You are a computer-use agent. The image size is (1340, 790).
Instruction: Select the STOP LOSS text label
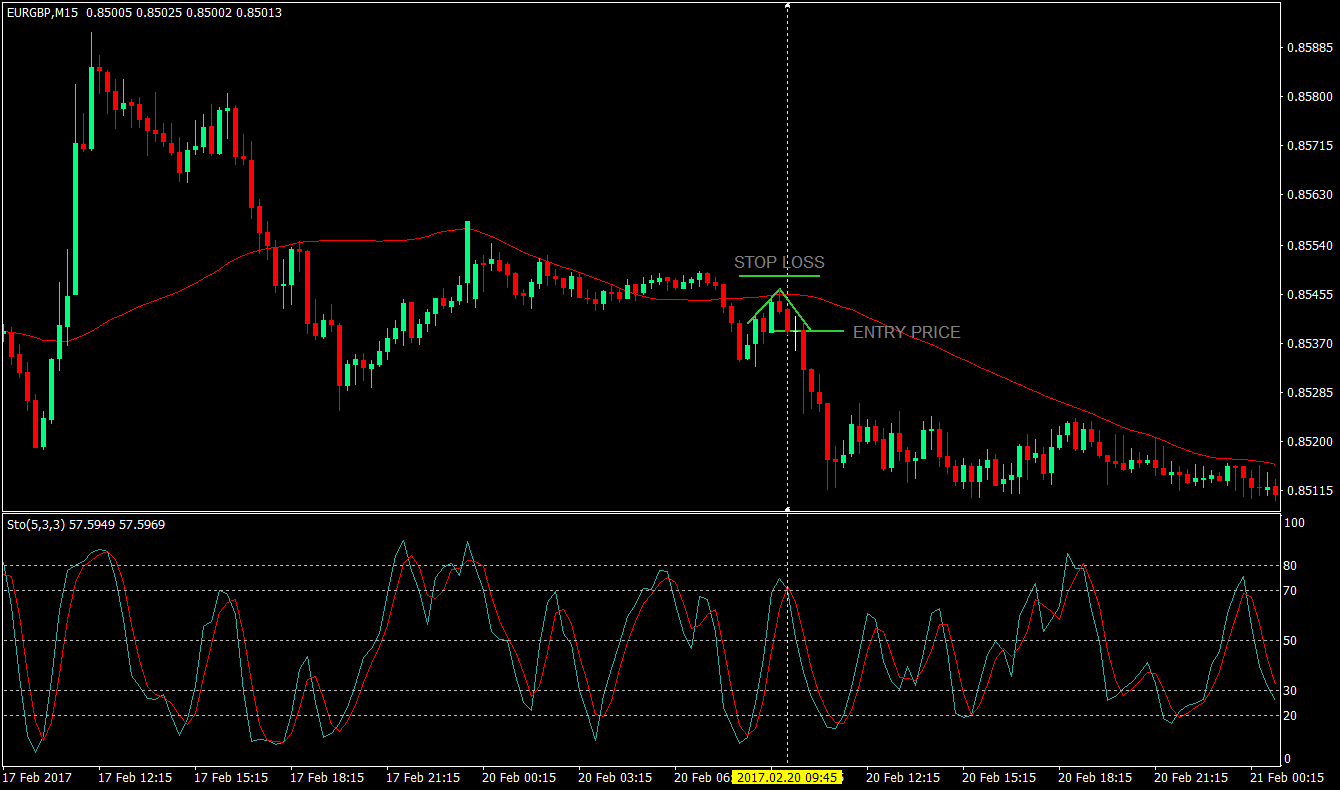[780, 262]
